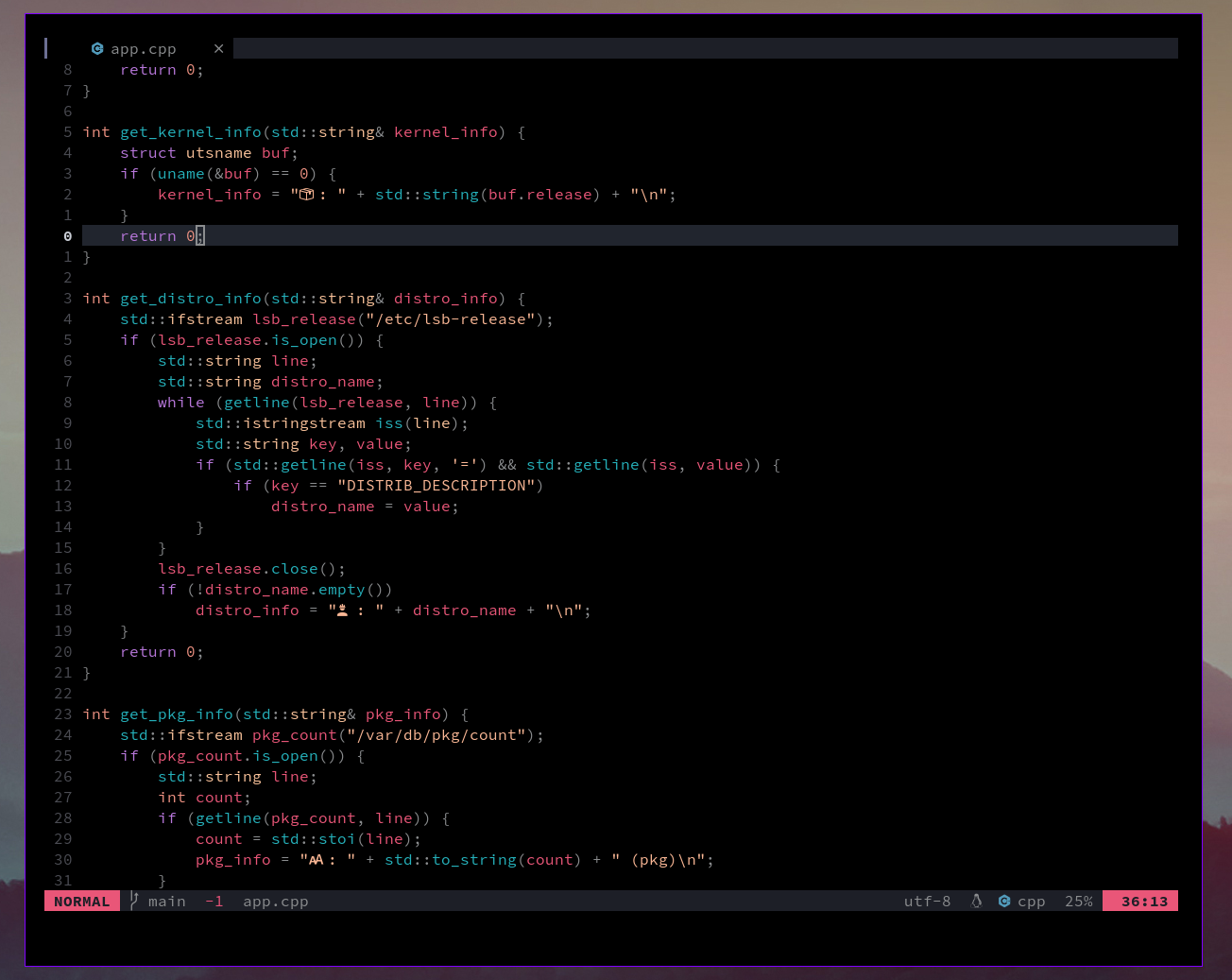This screenshot has height=980, width=1232.
Task: Click the C++ filetype icon in statusline
Action: [1004, 902]
